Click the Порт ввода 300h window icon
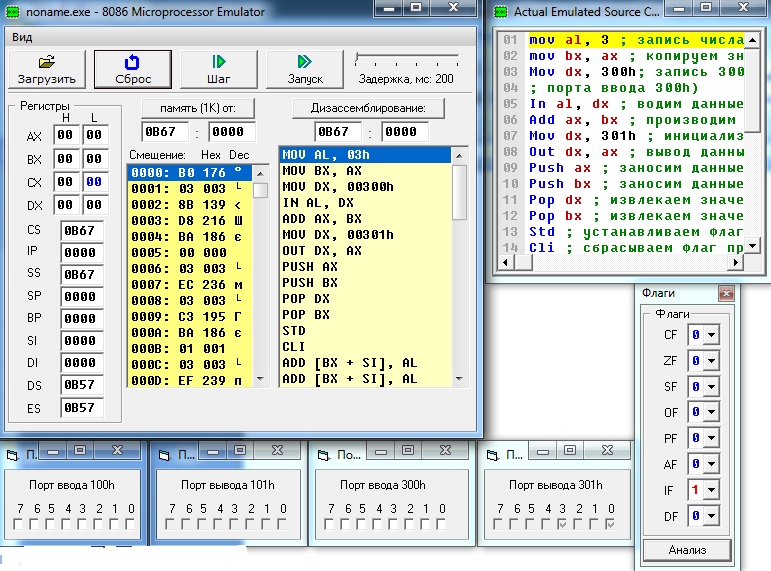Image resolution: width=771 pixels, height=571 pixels. tap(323, 455)
